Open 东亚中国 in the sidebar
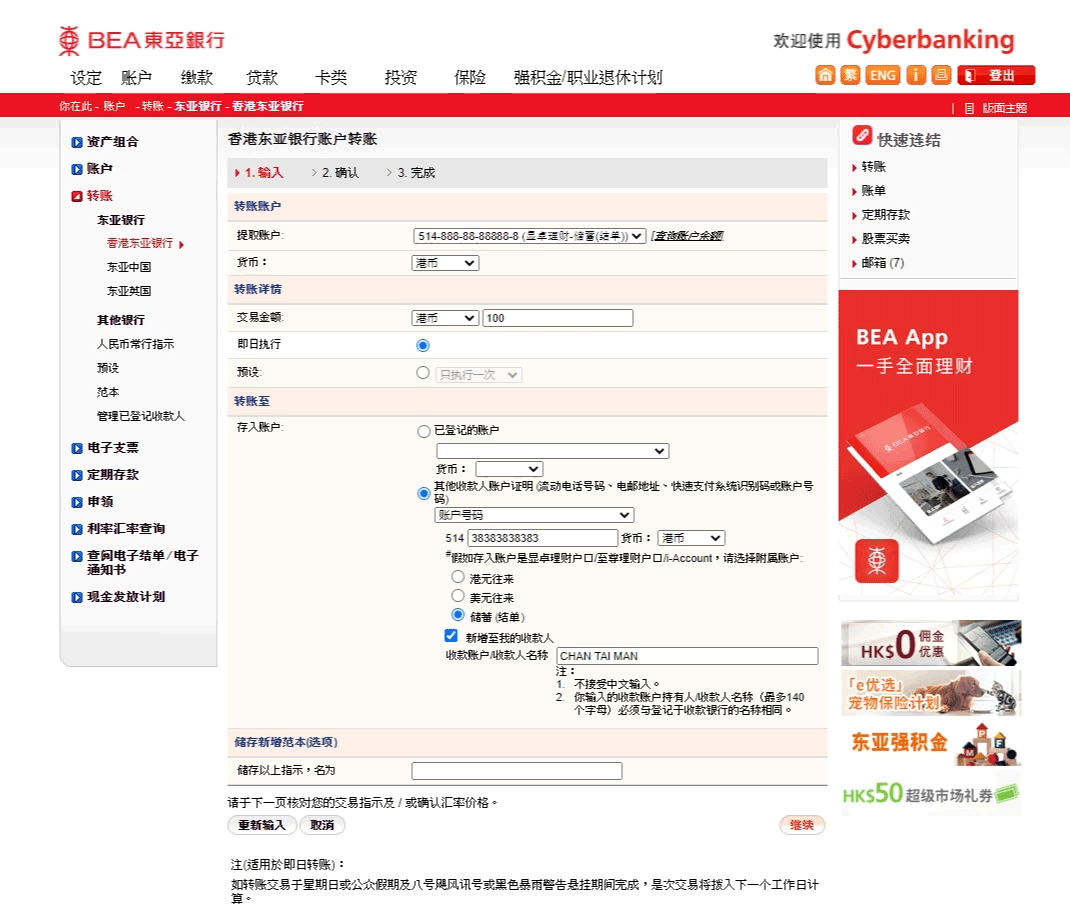 [129, 267]
